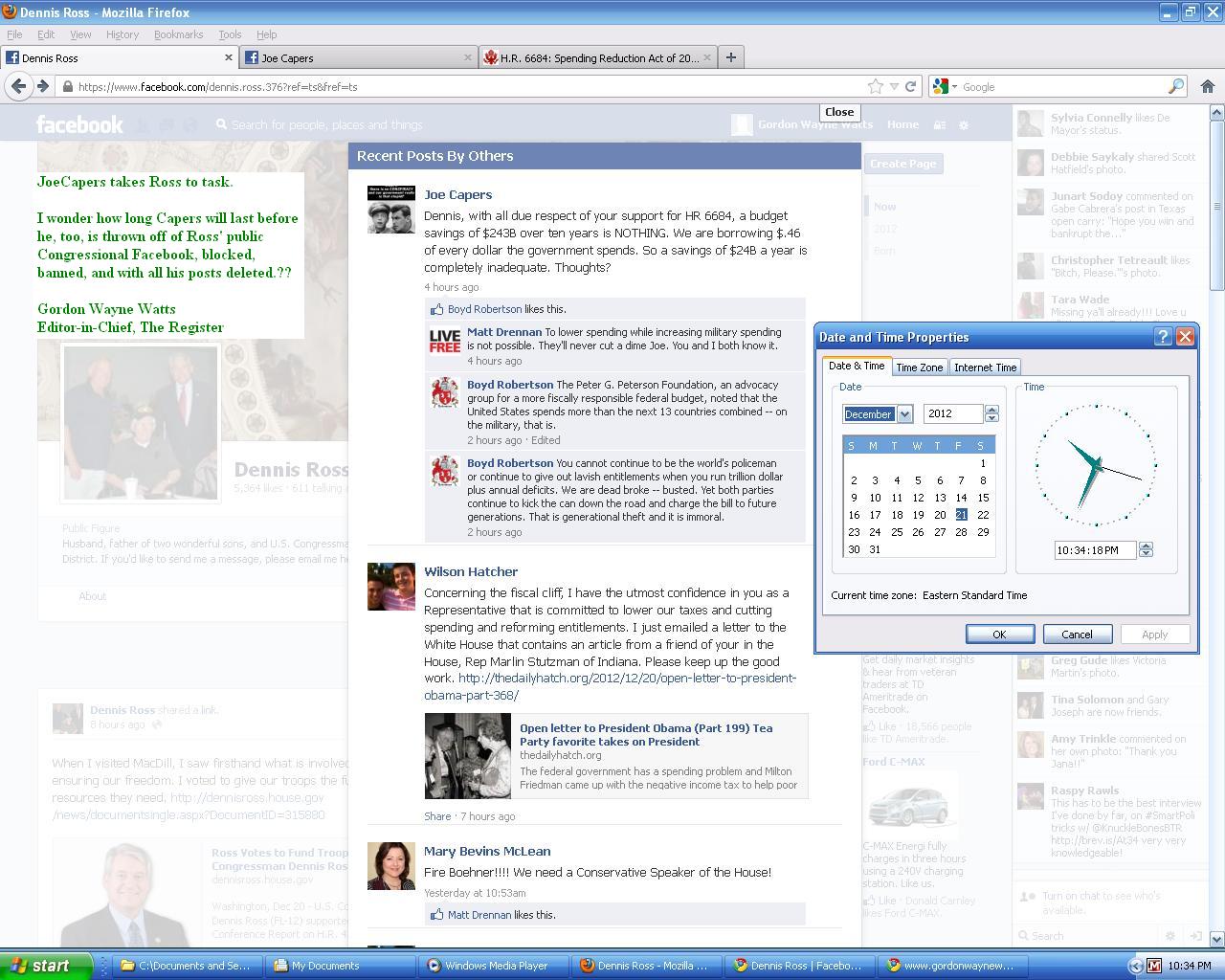Click the Close button above posts
Image resolution: width=1225 pixels, height=980 pixels.
coord(839,112)
